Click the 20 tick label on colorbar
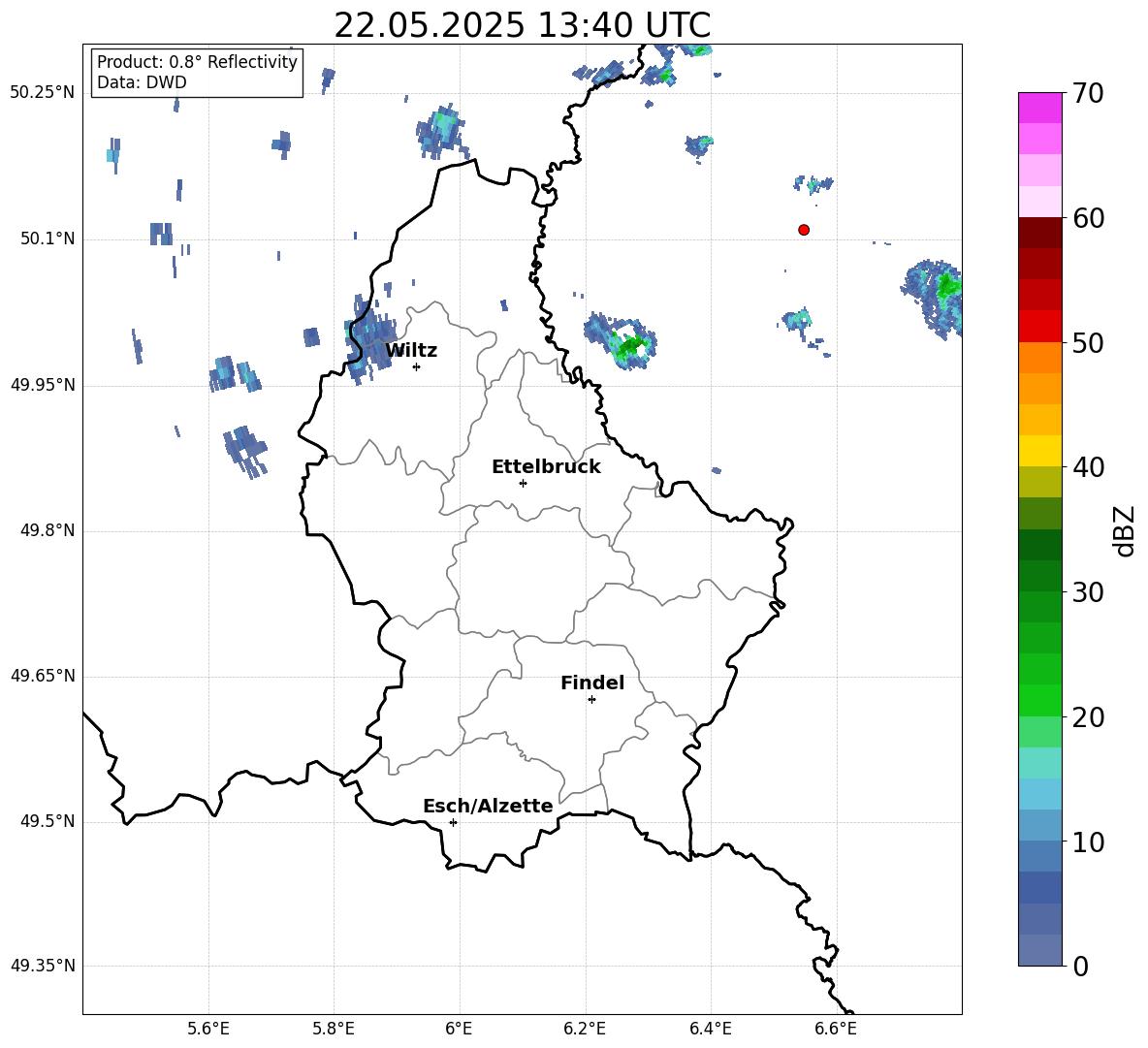The height and width of the screenshot is (1048, 1148). (x=1088, y=717)
